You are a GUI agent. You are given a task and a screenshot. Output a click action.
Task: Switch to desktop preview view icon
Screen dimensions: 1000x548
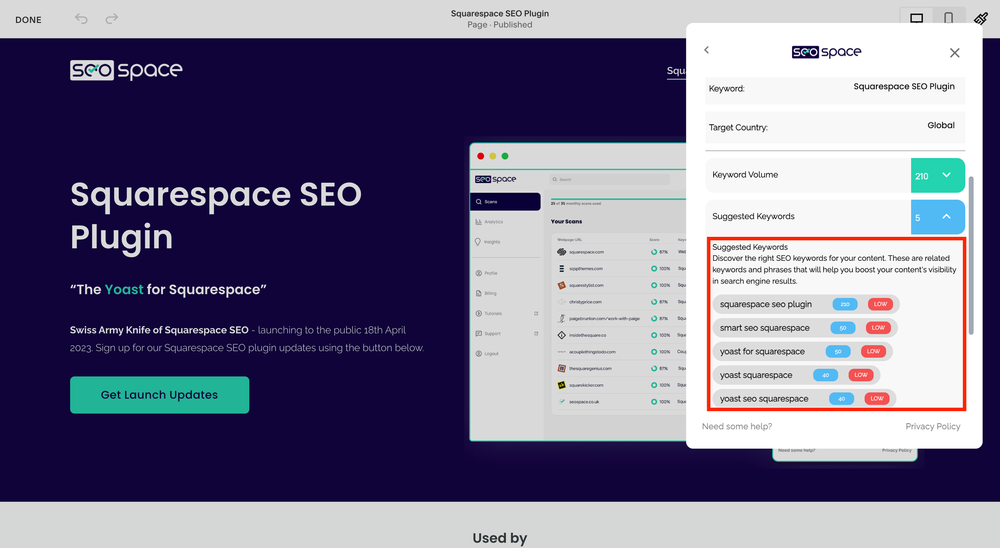coord(916,19)
